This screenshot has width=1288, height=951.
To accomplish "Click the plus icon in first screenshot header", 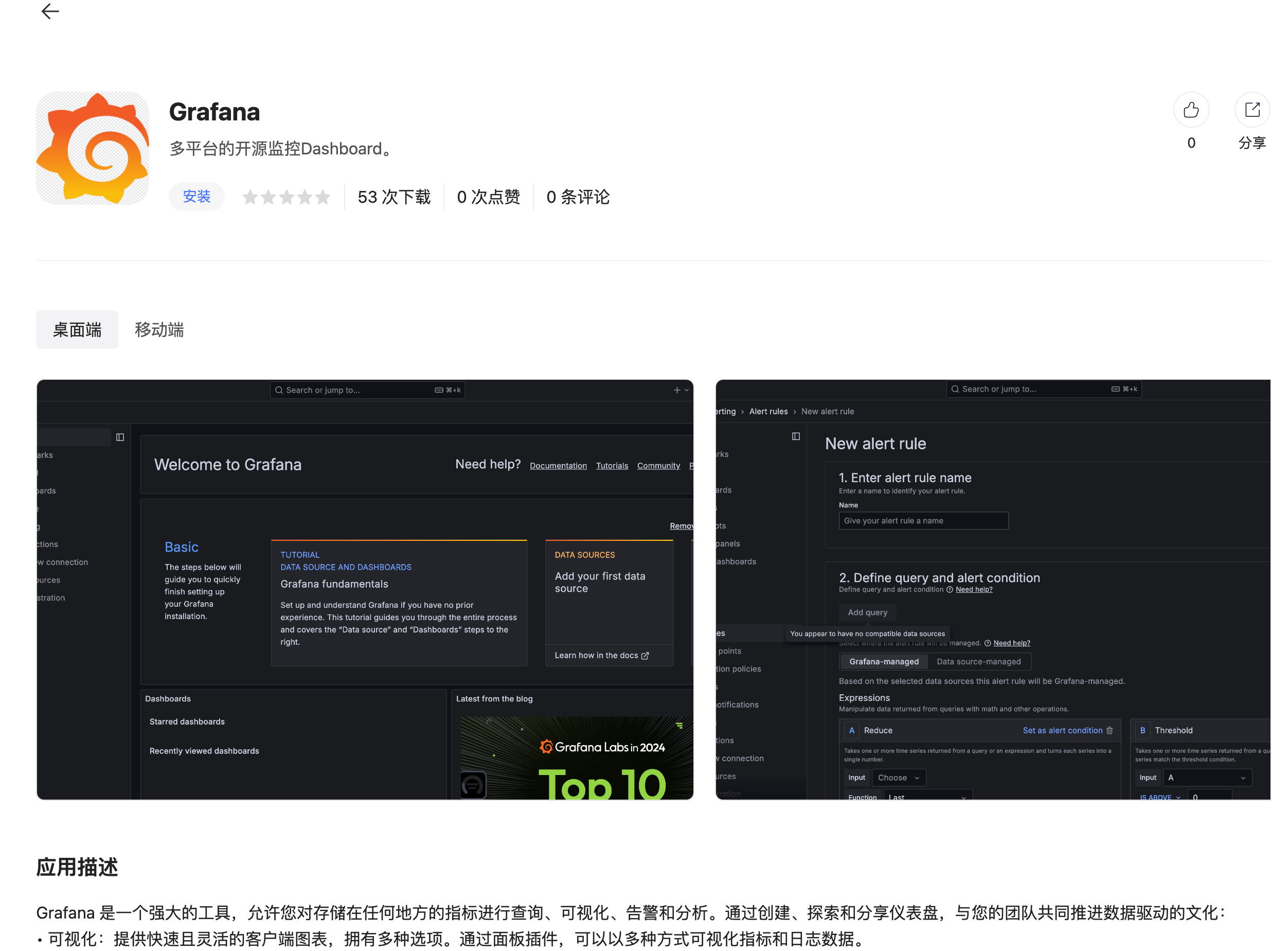I will (677, 390).
